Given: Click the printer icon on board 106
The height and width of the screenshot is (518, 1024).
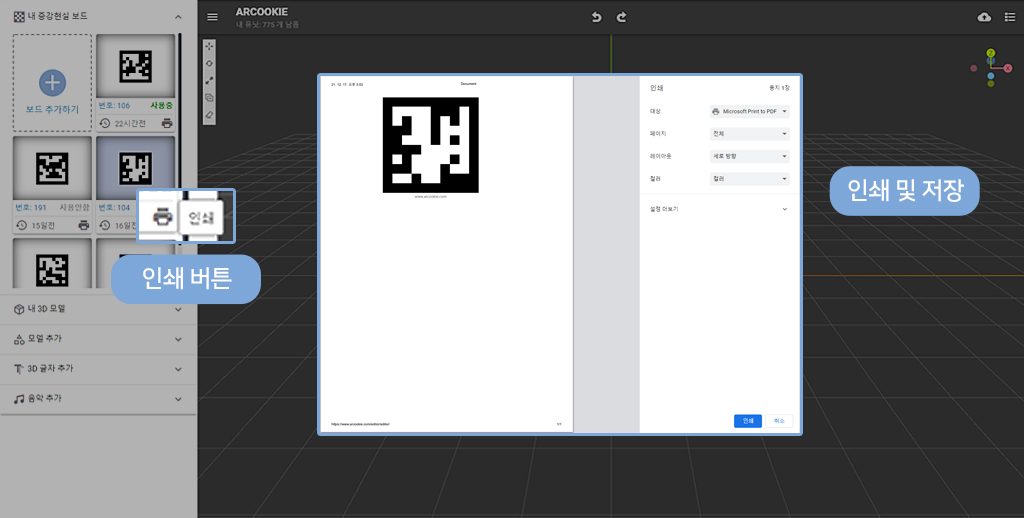Looking at the screenshot, I should click(167, 123).
